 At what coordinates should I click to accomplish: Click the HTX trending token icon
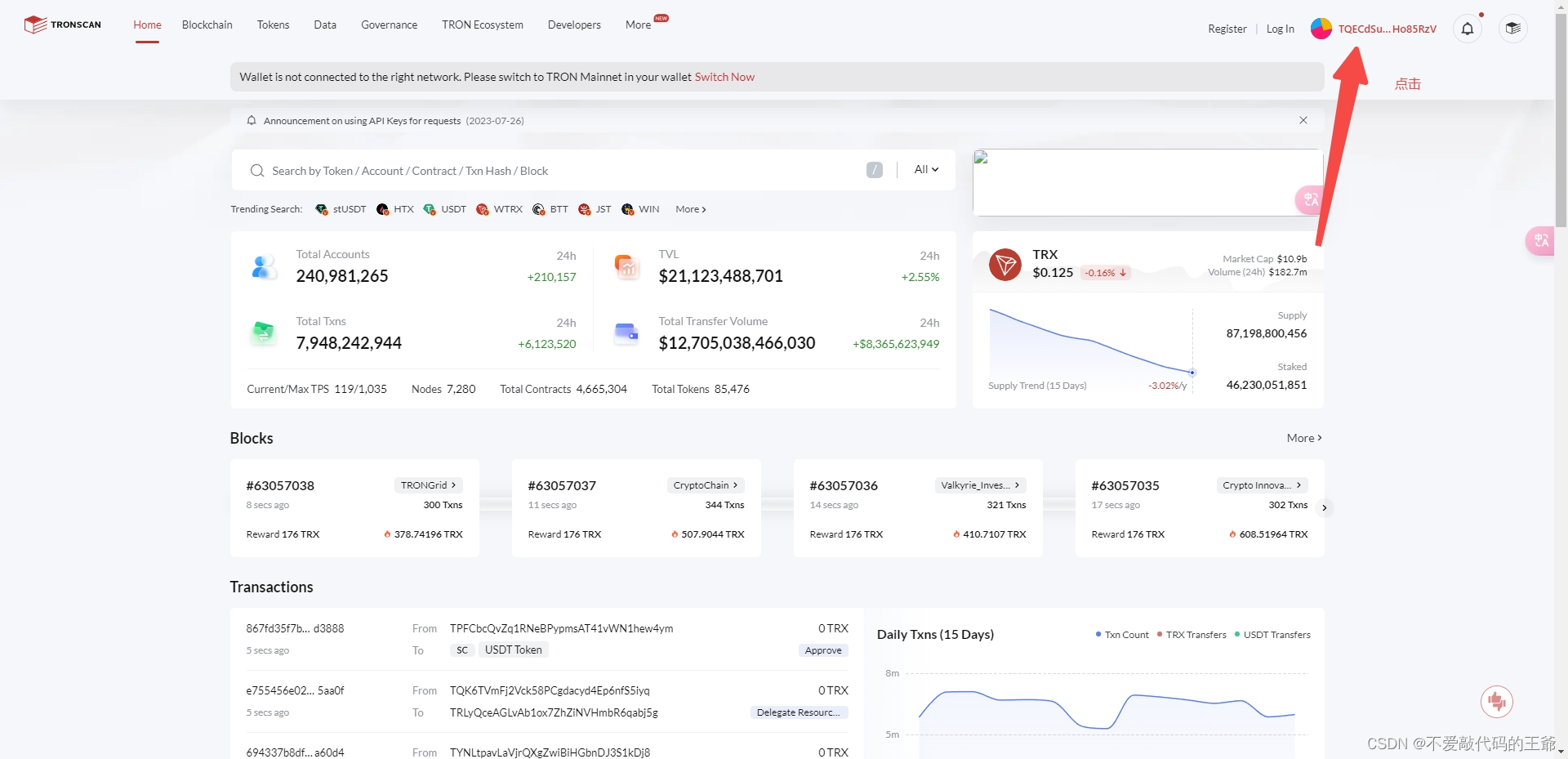tap(382, 209)
